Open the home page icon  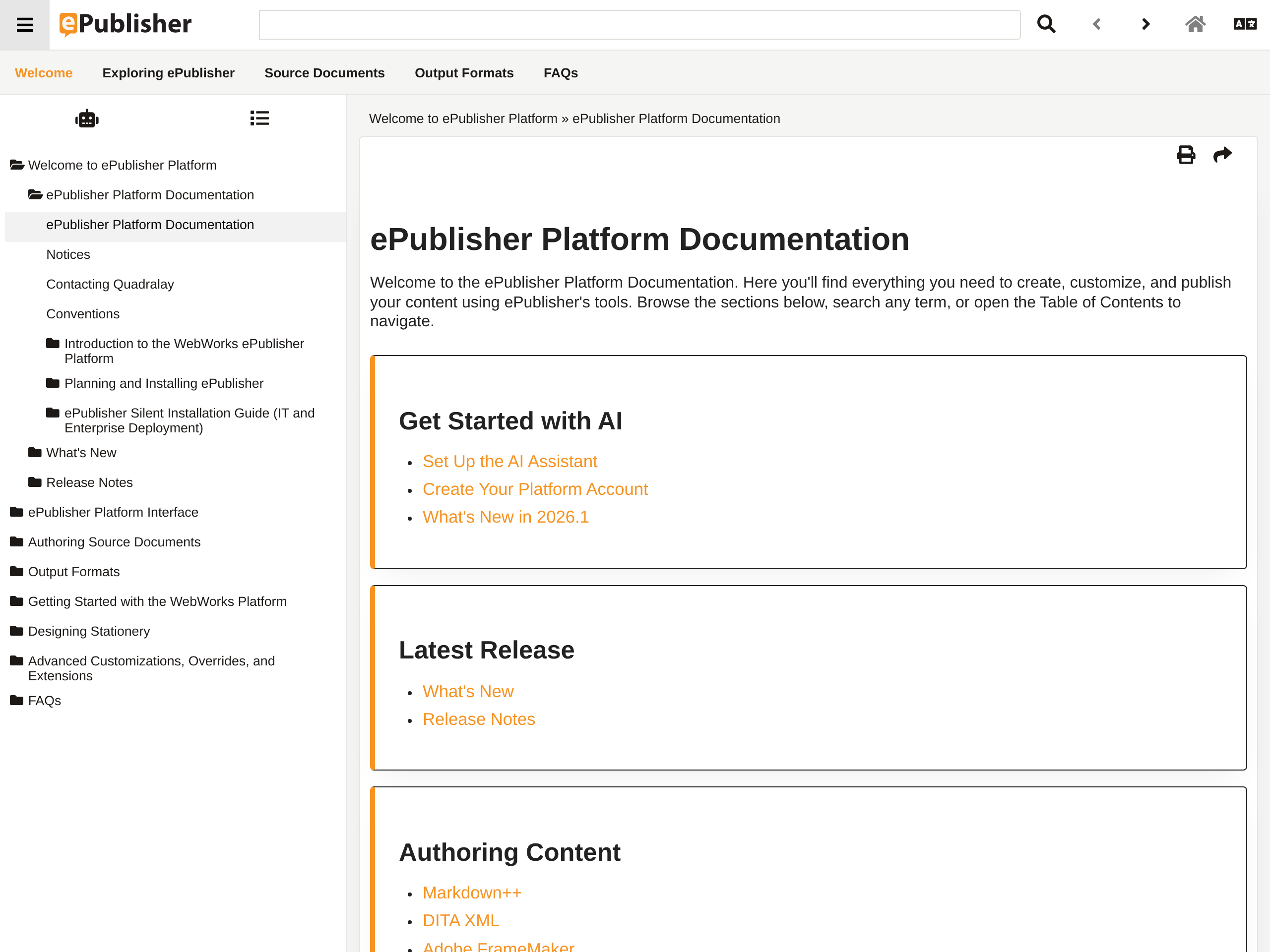pos(1196,24)
